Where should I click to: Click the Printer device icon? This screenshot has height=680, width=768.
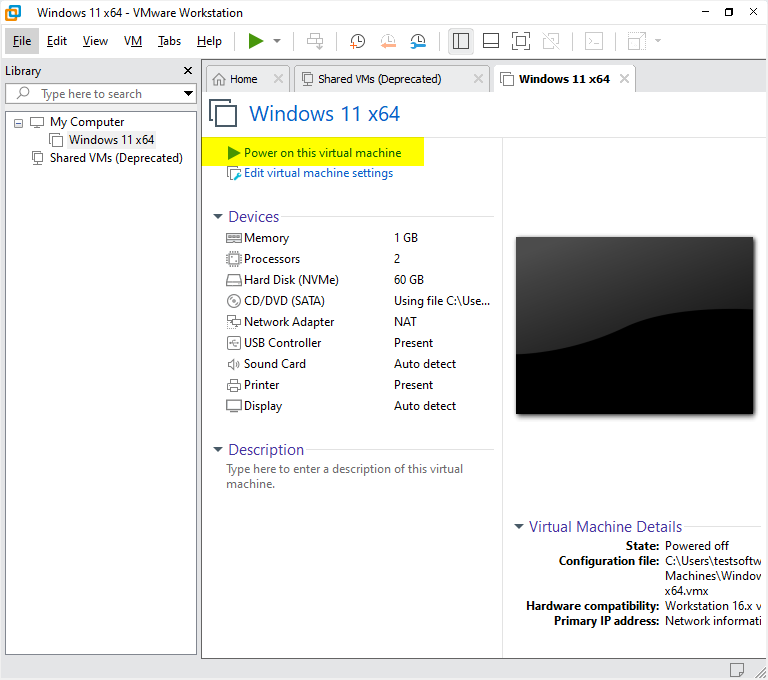pos(234,386)
